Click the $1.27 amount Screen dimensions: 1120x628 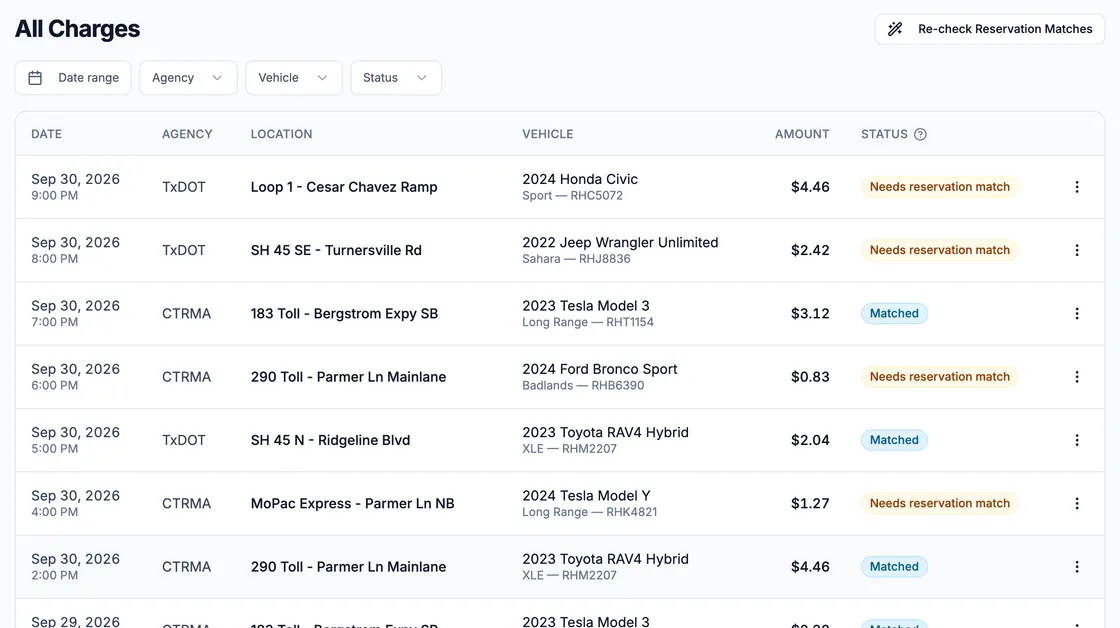coord(810,504)
